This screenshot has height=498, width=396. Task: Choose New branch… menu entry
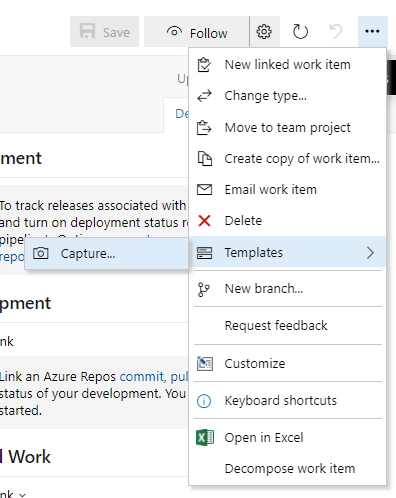click(x=287, y=289)
